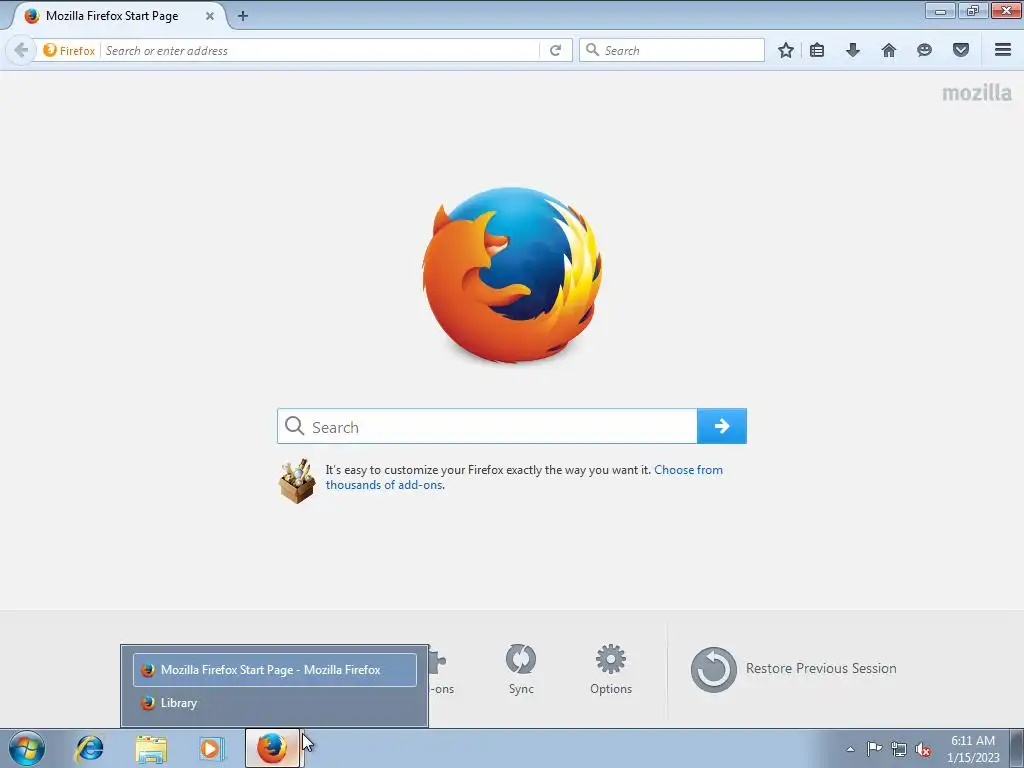Viewport: 1024px width, 768px height.
Task: Open Action Center flag icon
Action: 874,749
